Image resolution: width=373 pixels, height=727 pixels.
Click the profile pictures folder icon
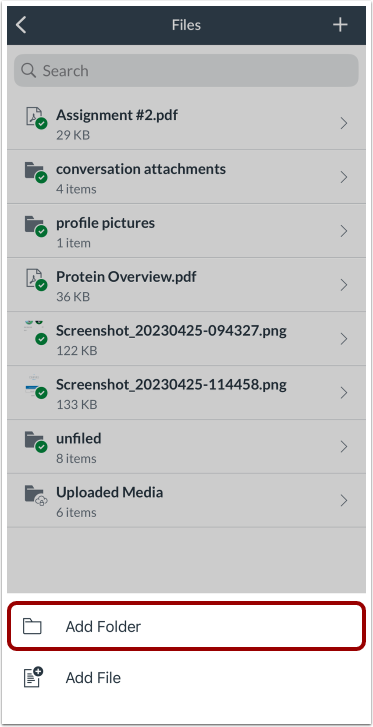[x=35, y=226]
